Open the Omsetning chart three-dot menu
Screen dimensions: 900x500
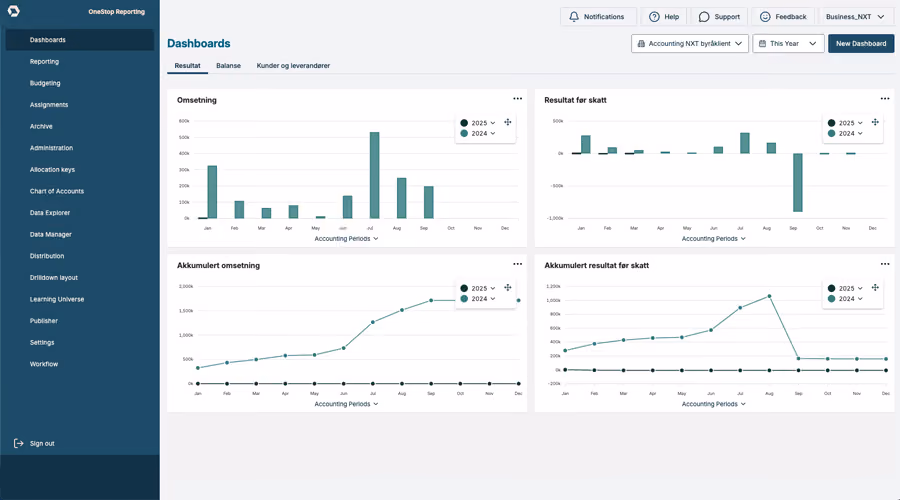click(x=517, y=99)
